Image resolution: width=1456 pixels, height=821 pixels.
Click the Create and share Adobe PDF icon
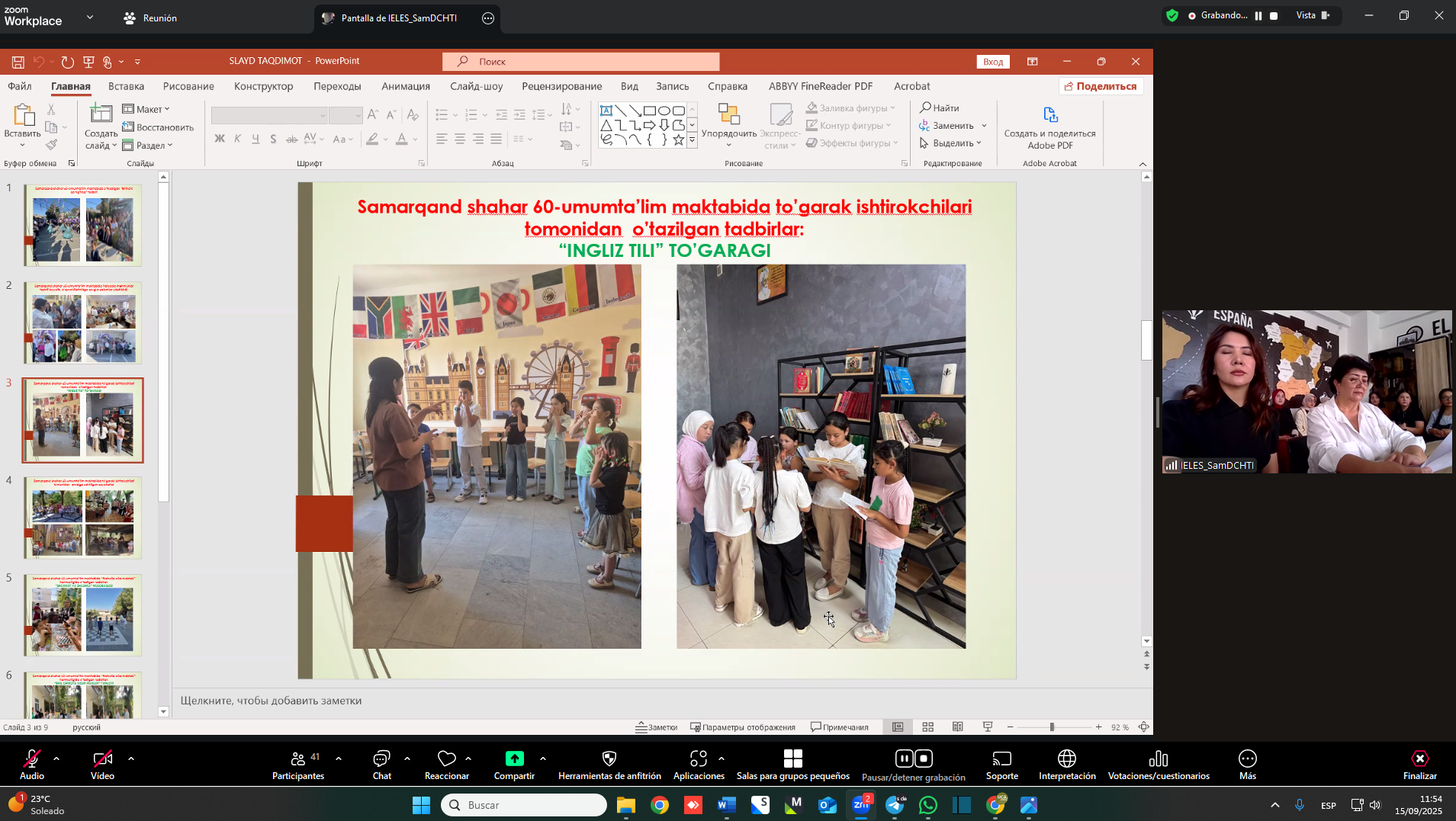1050,115
